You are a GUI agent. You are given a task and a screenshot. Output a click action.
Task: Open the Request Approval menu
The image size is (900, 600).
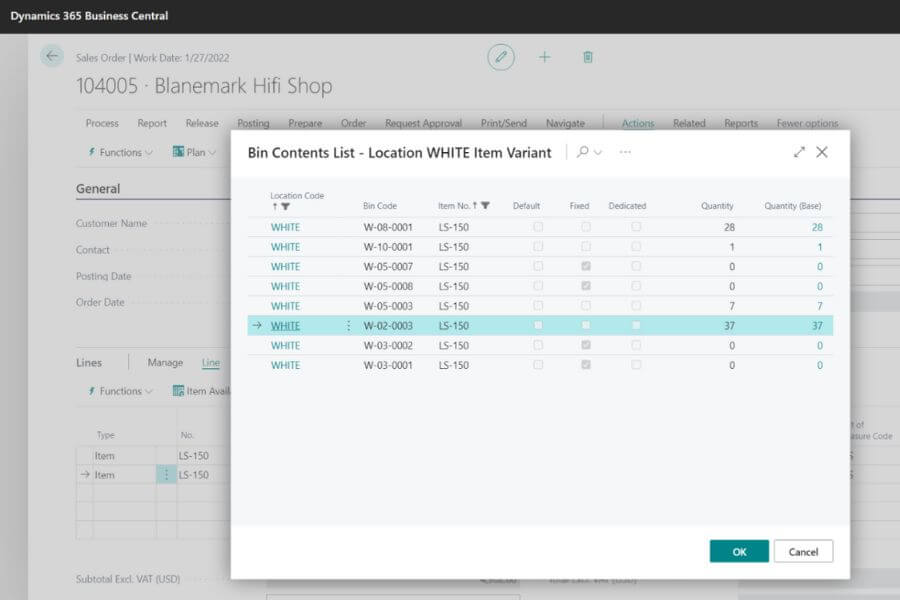[424, 123]
